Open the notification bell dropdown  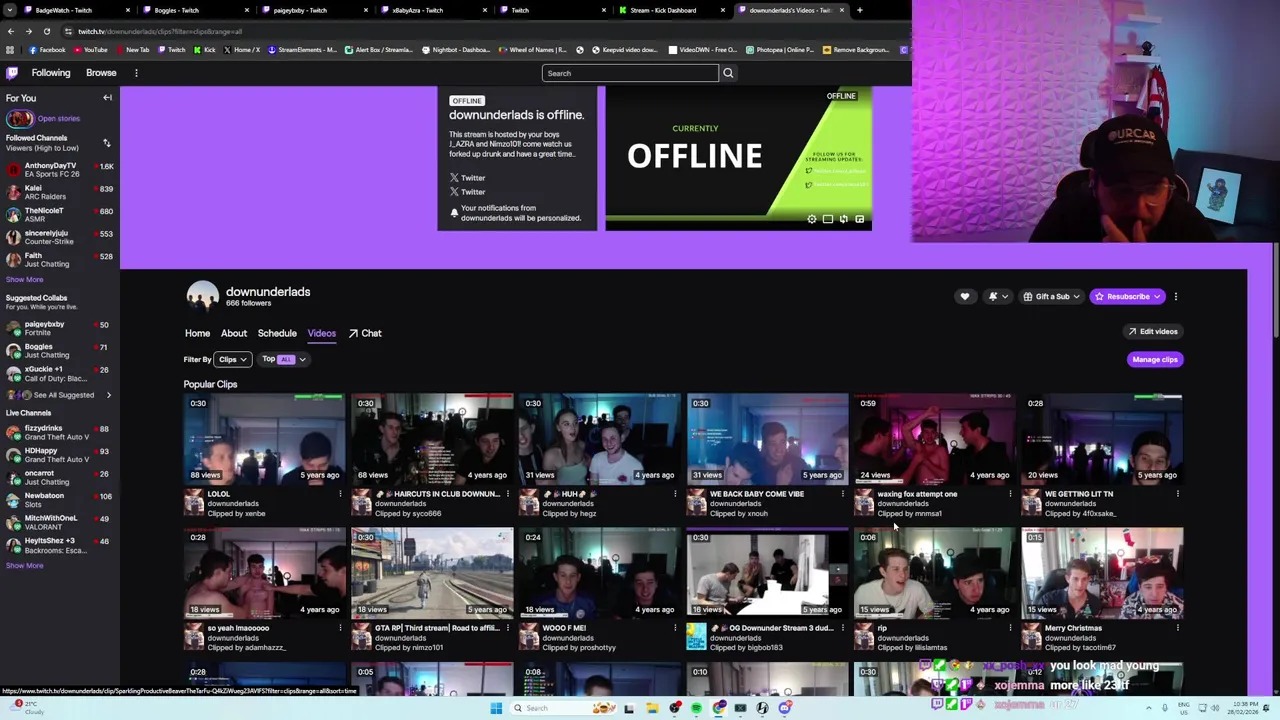[x=997, y=296]
